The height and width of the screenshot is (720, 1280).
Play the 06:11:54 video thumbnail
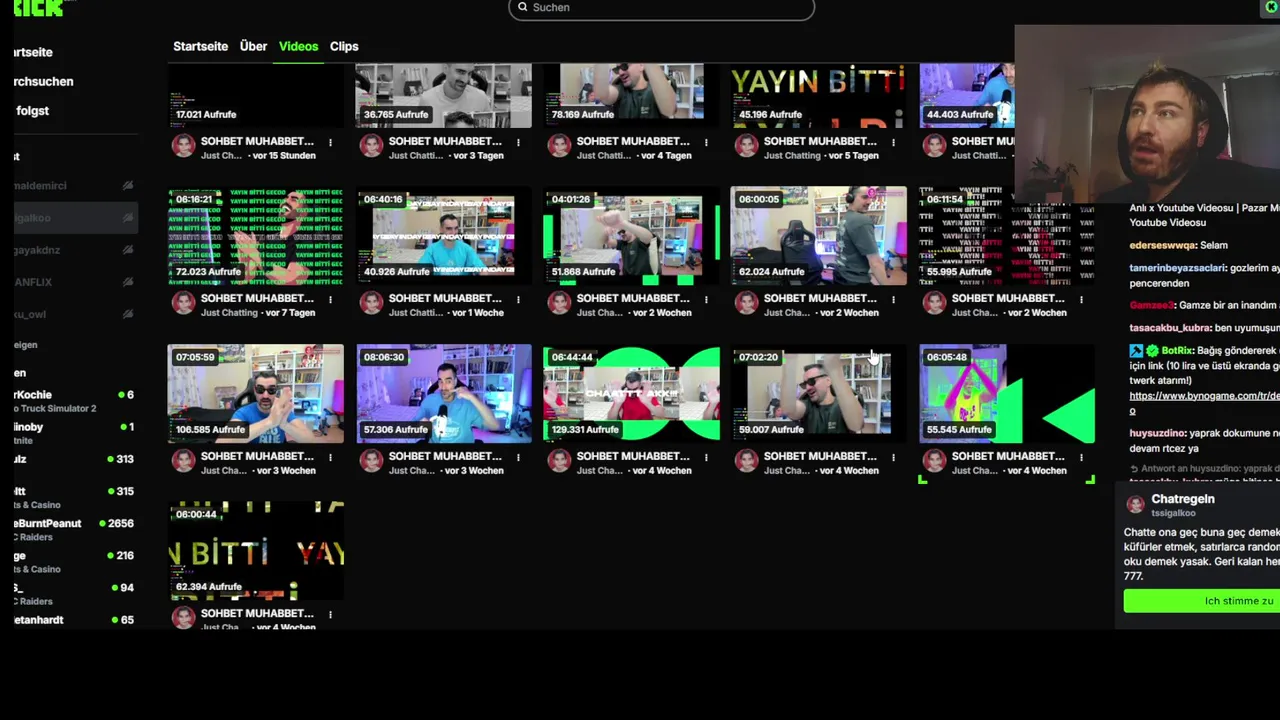(1007, 236)
